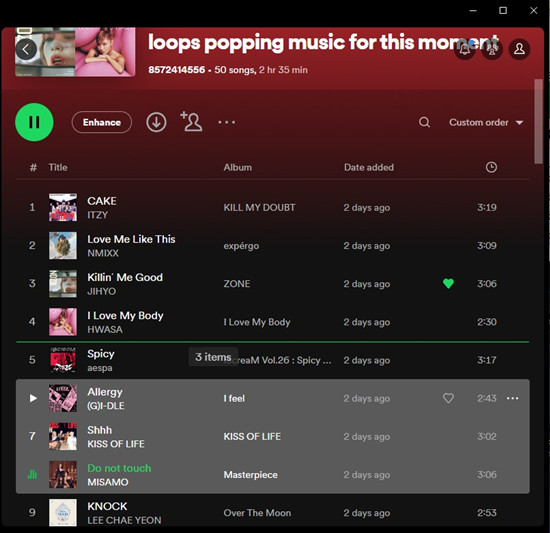Maximize the Spotify window
This screenshot has width=550, height=533.
pos(503,11)
